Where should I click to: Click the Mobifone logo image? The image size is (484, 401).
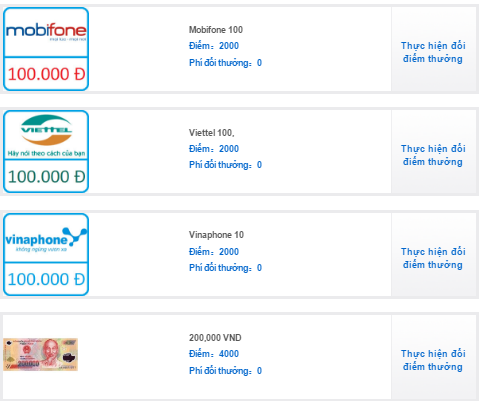46,32
